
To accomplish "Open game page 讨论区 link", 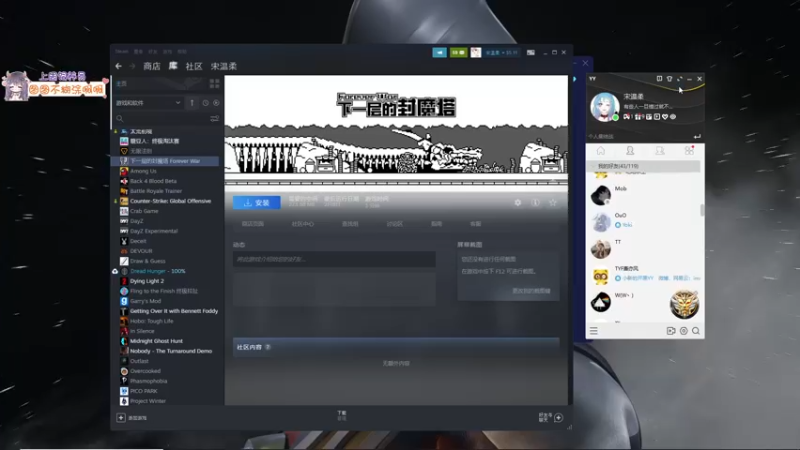I will (x=394, y=224).
